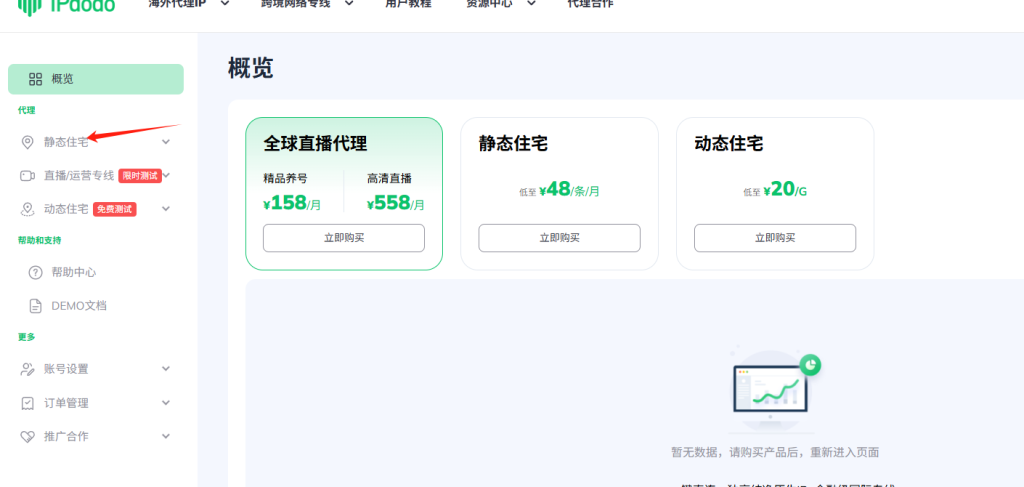This screenshot has width=1024, height=487.
Task: Click the 直播/运营专线 camera icon
Action: 27,176
